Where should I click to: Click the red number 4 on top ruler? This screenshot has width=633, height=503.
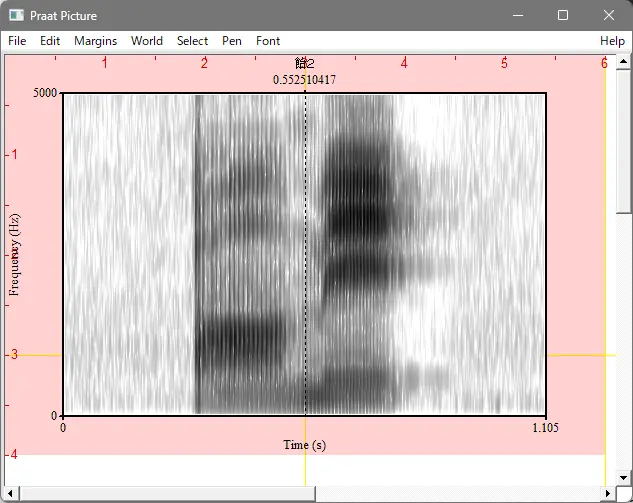pos(404,63)
